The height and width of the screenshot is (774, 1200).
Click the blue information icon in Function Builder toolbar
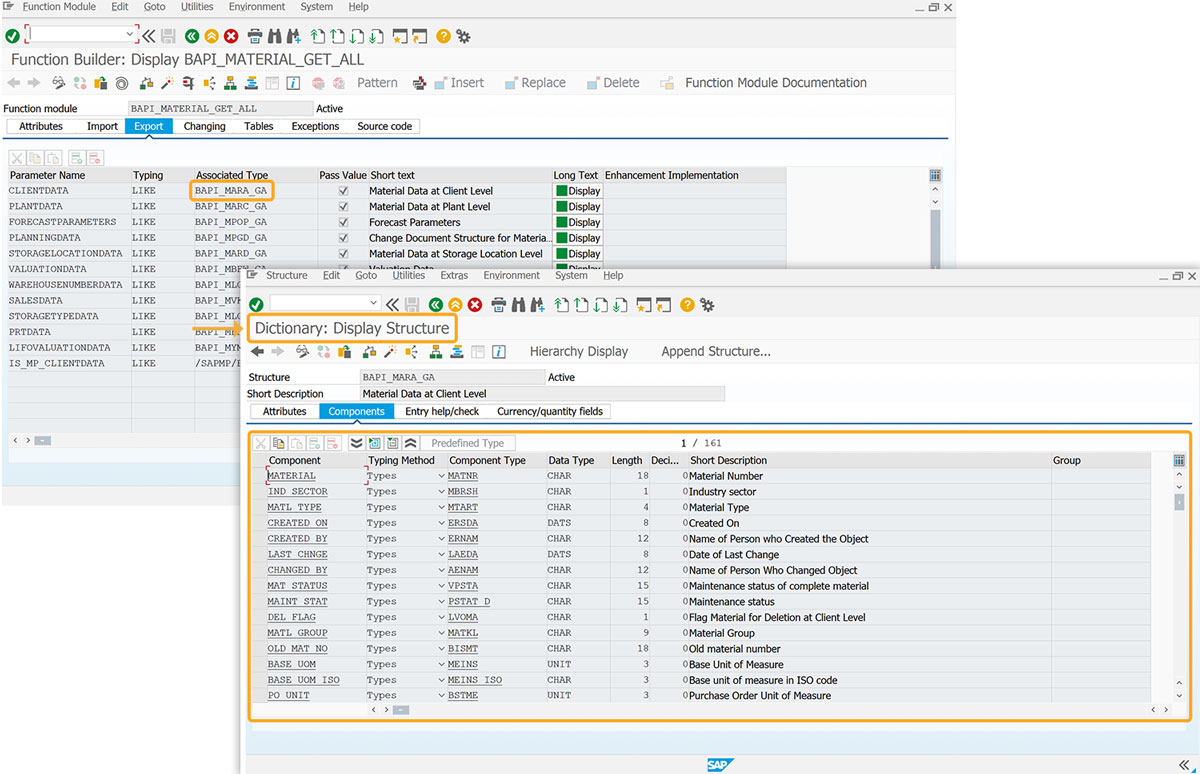[x=294, y=83]
